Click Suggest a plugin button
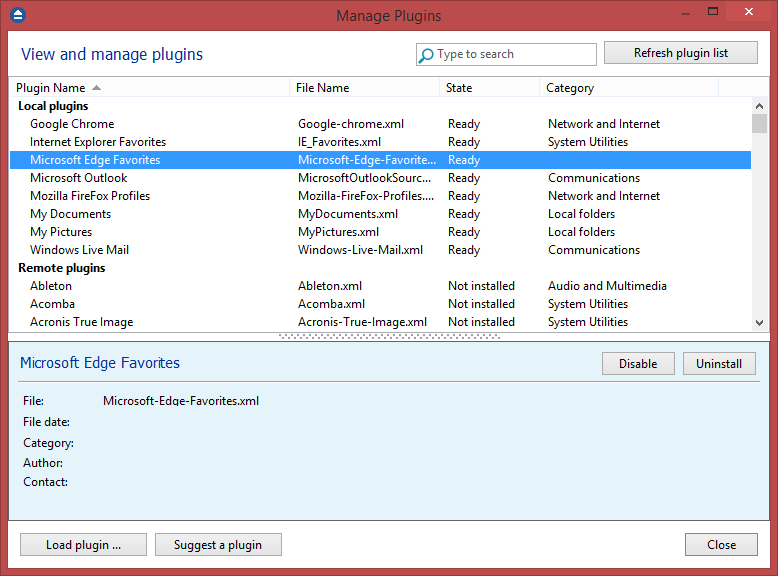 tap(218, 545)
